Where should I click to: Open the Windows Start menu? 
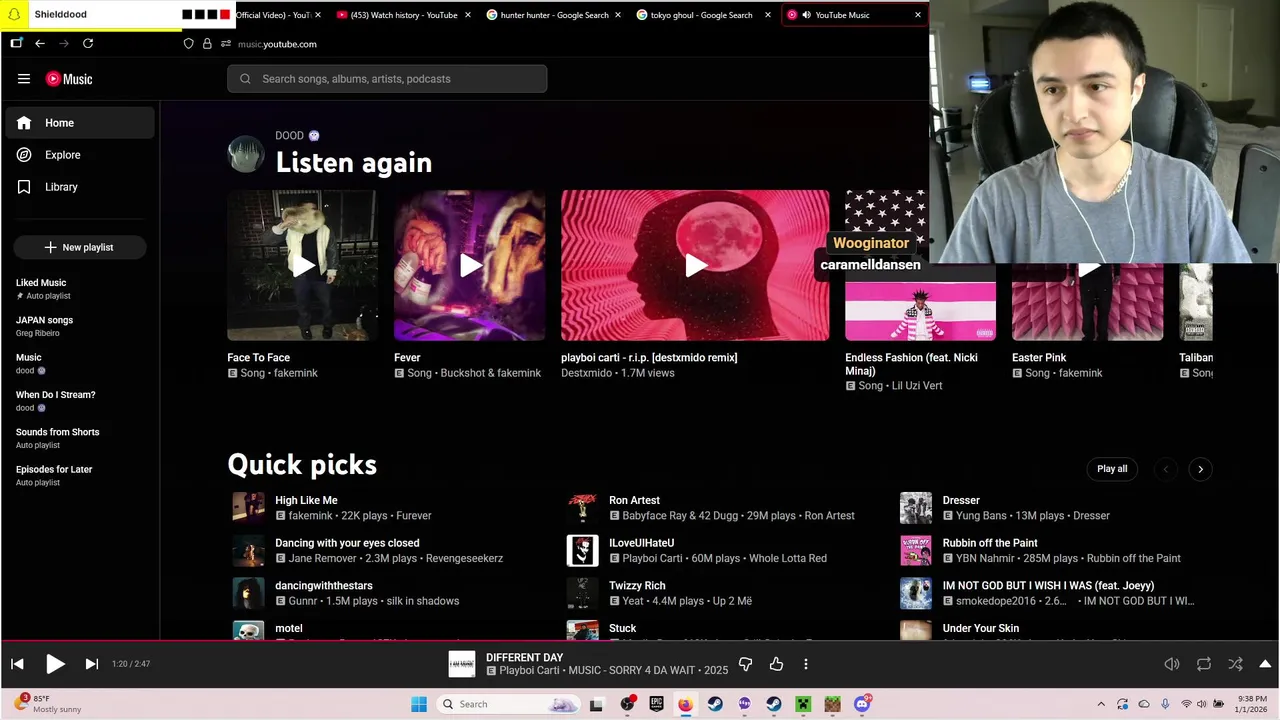[419, 704]
